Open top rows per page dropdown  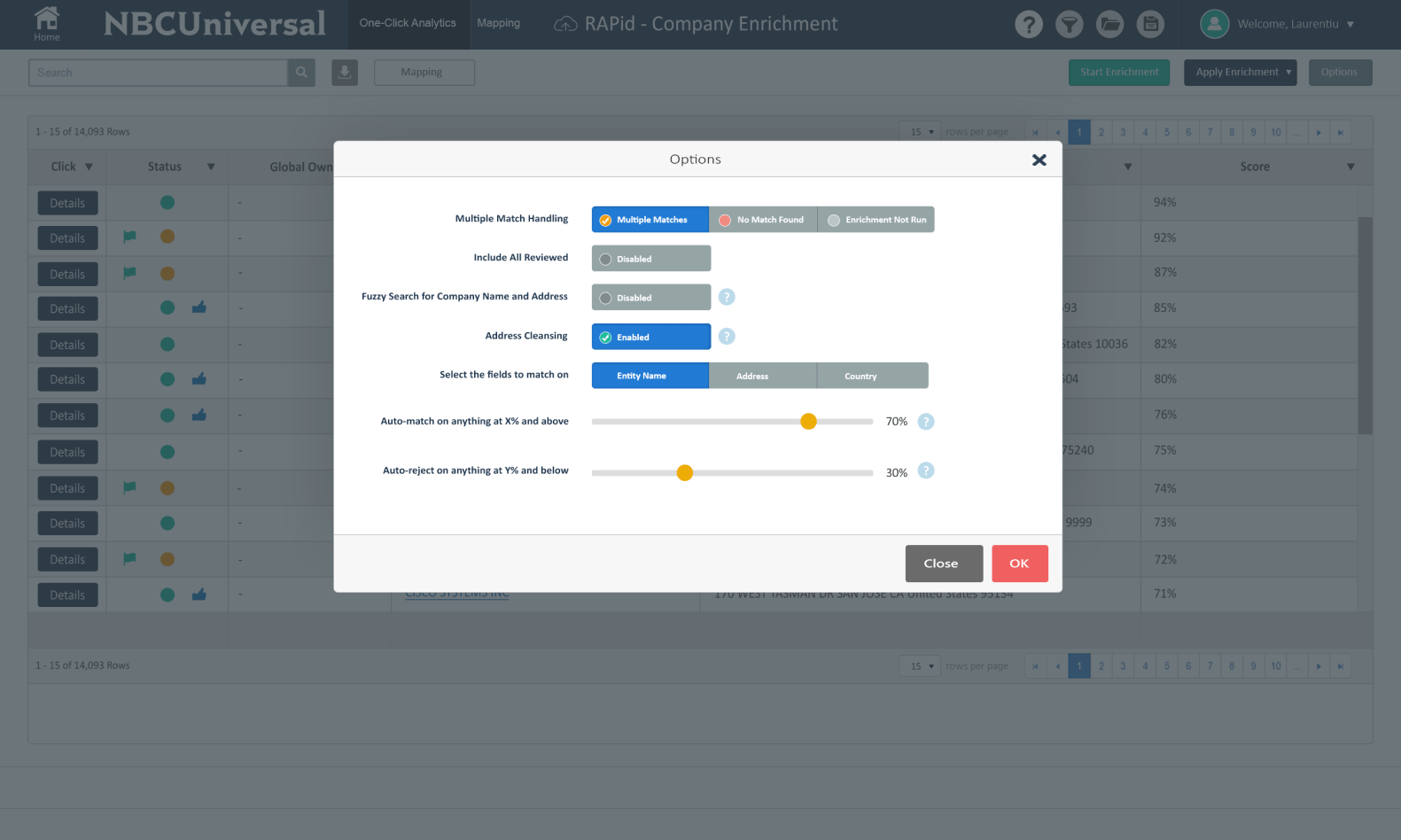[920, 132]
